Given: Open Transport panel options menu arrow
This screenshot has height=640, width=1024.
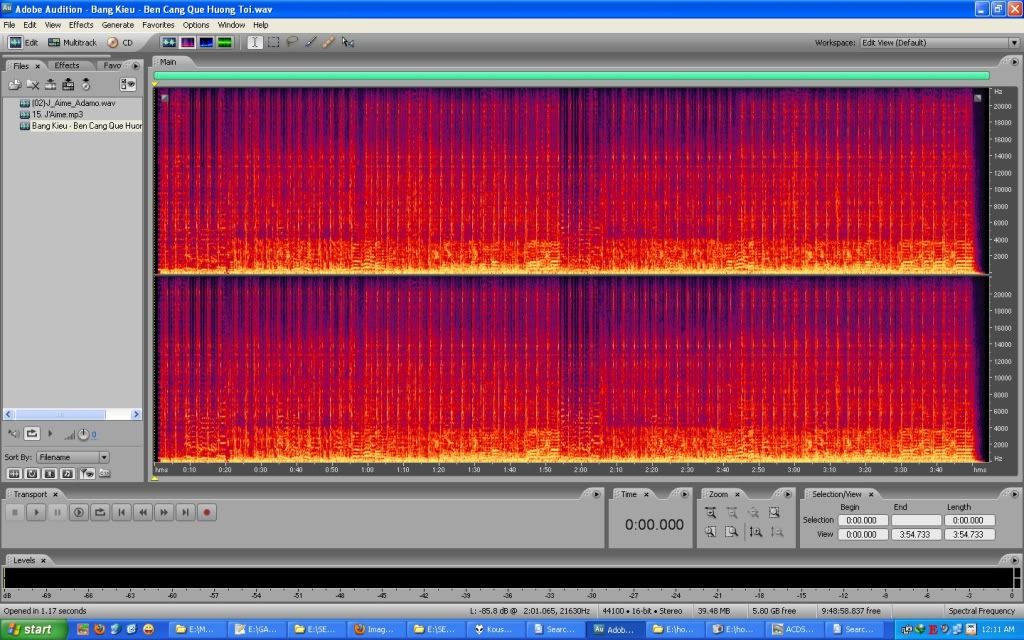Looking at the screenshot, I should point(596,494).
